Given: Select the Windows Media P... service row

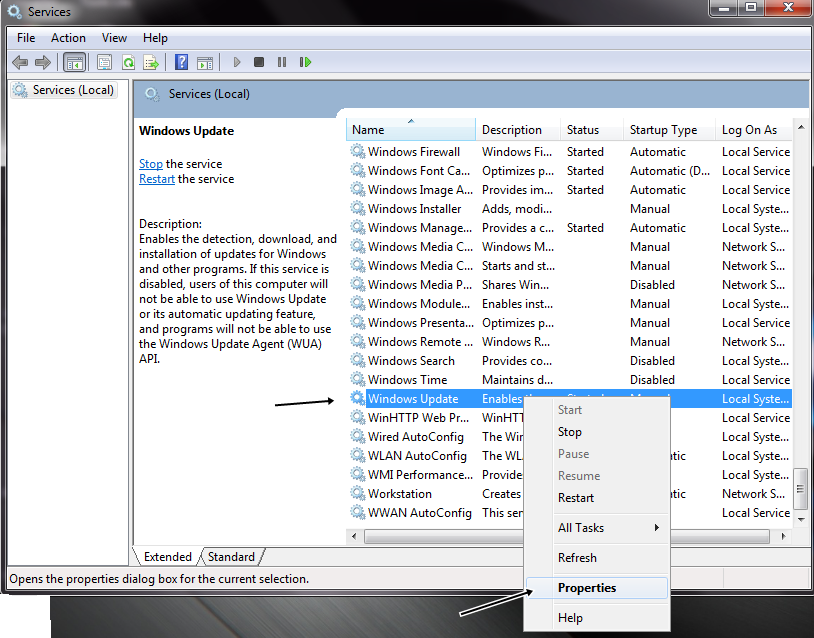Looking at the screenshot, I should [569, 284].
